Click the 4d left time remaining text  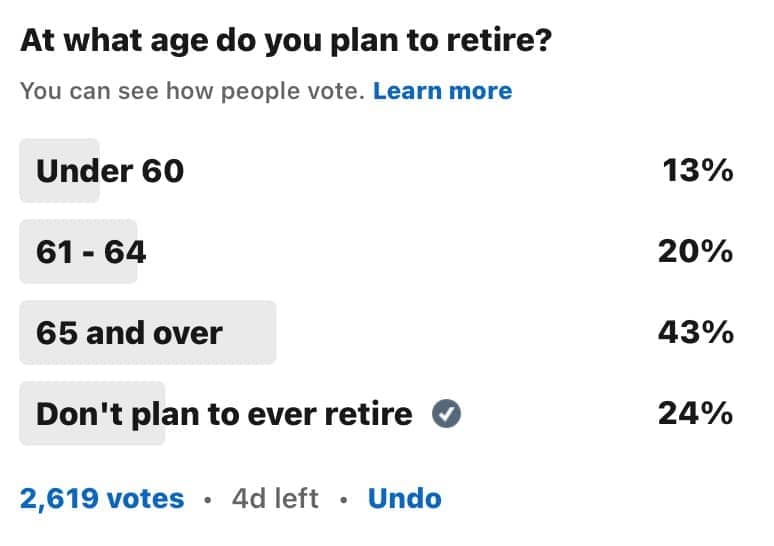coord(275,498)
